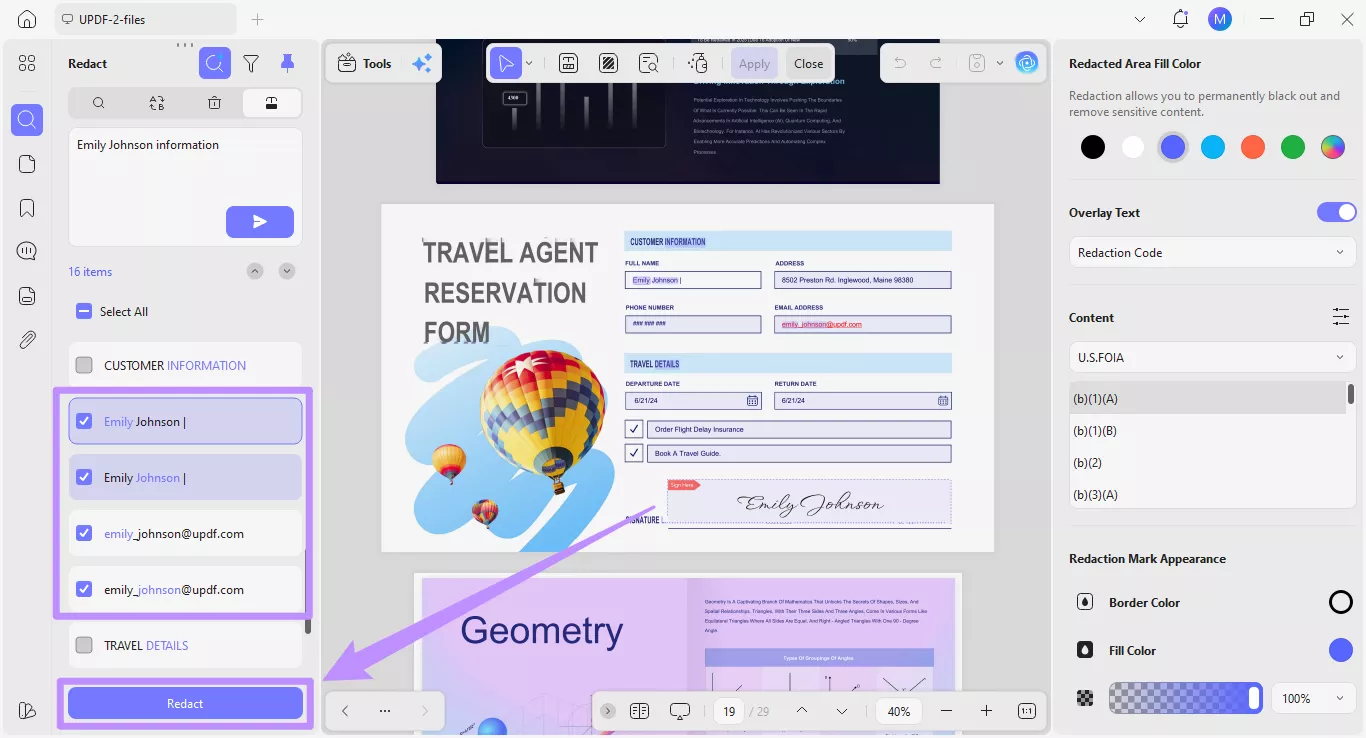Go to the Home icon in title bar
The height and width of the screenshot is (738, 1366).
[x=27, y=19]
